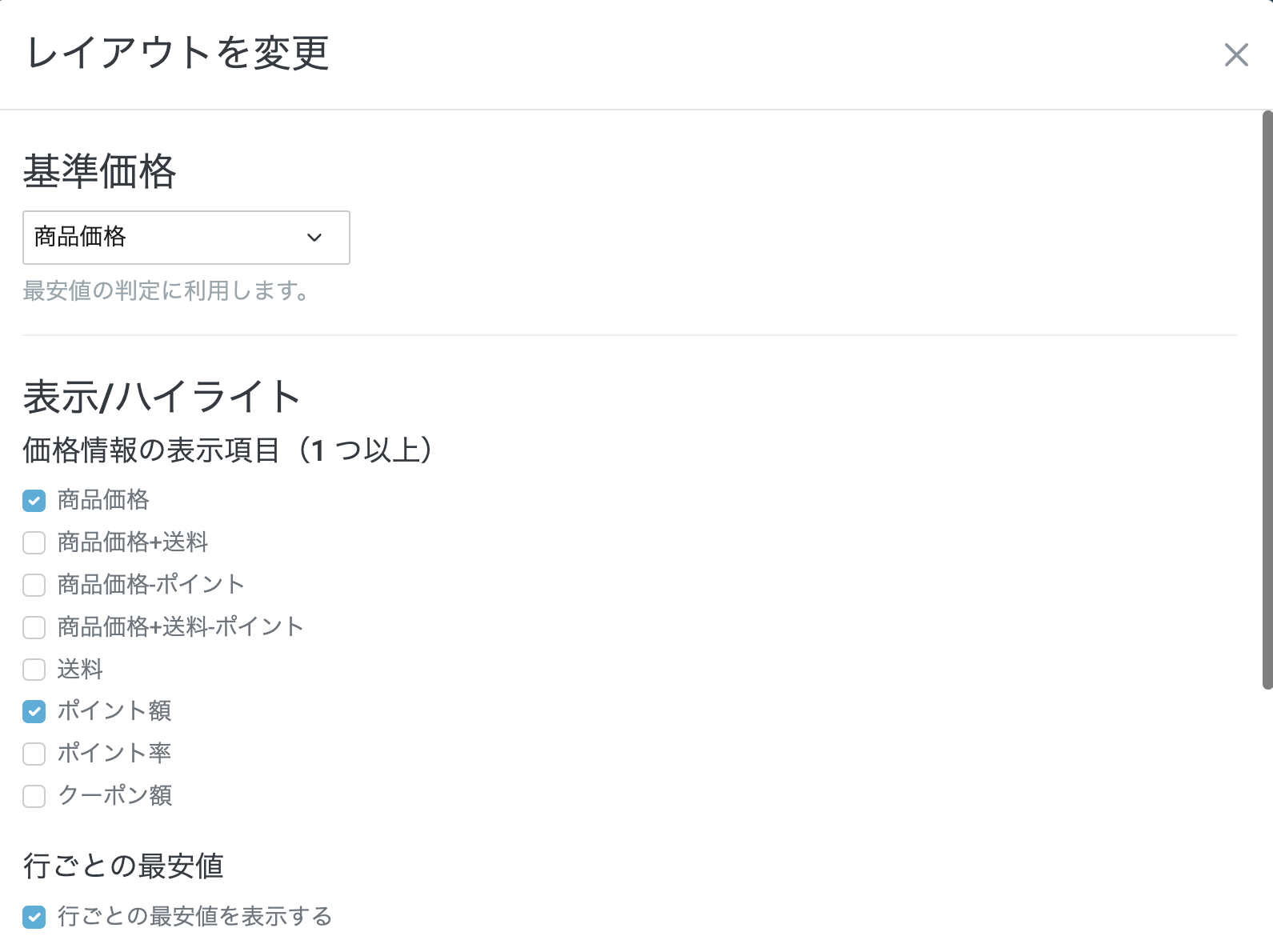Image resolution: width=1273 pixels, height=952 pixels.
Task: Click the クーポン額 label text
Action: 115,795
